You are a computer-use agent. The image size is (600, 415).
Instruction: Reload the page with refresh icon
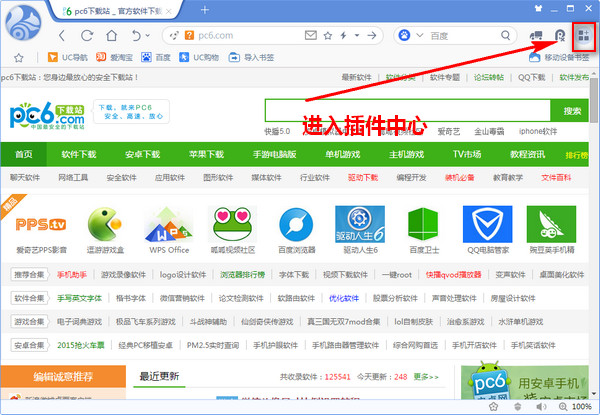tap(87, 36)
